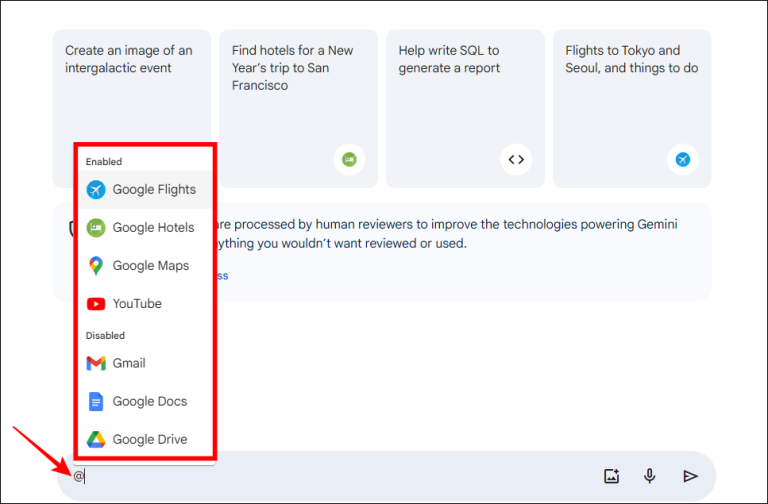Activate the microphone voice input
The image size is (768, 504).
[649, 476]
